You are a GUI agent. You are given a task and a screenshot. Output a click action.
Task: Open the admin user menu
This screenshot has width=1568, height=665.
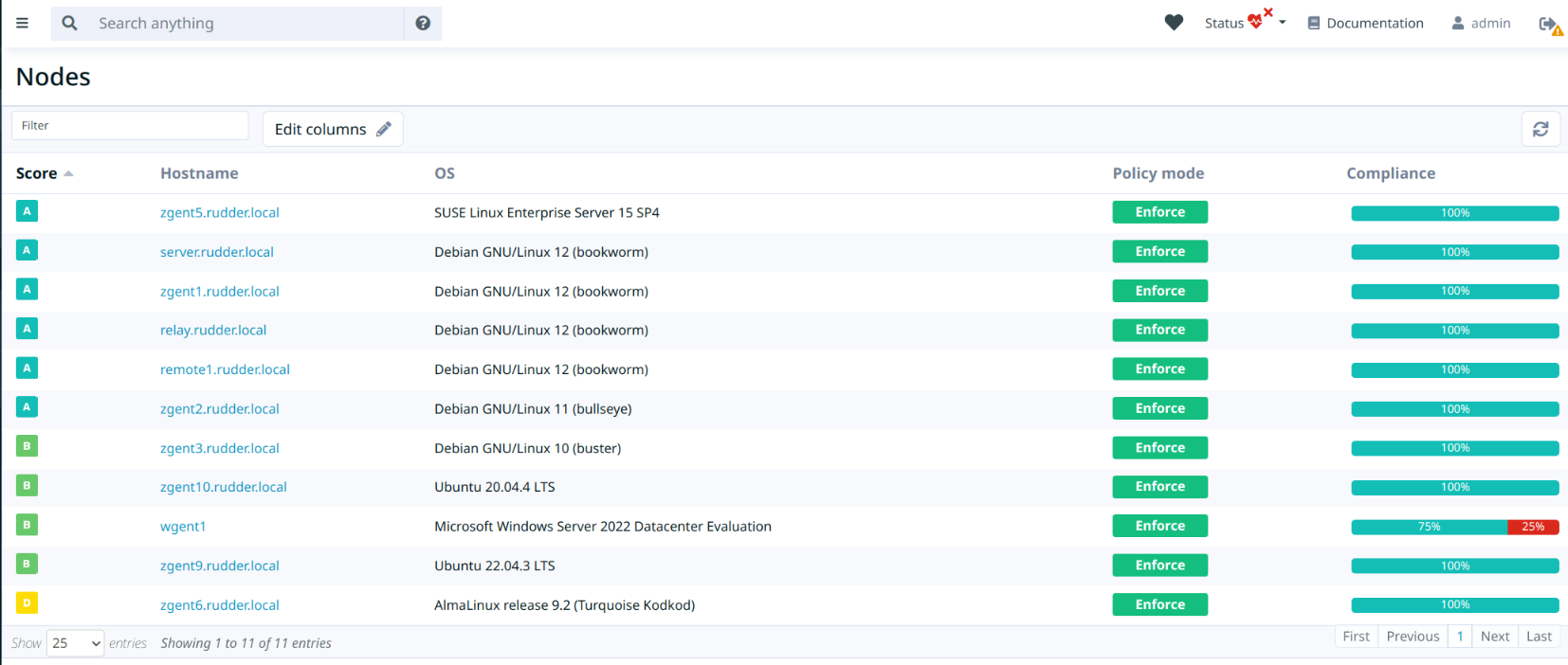click(x=1481, y=23)
